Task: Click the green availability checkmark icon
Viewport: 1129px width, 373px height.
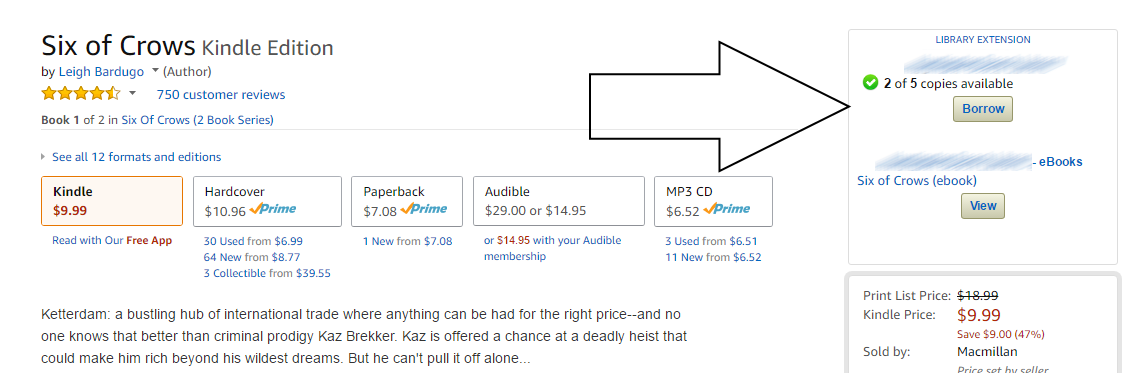Action: point(870,83)
